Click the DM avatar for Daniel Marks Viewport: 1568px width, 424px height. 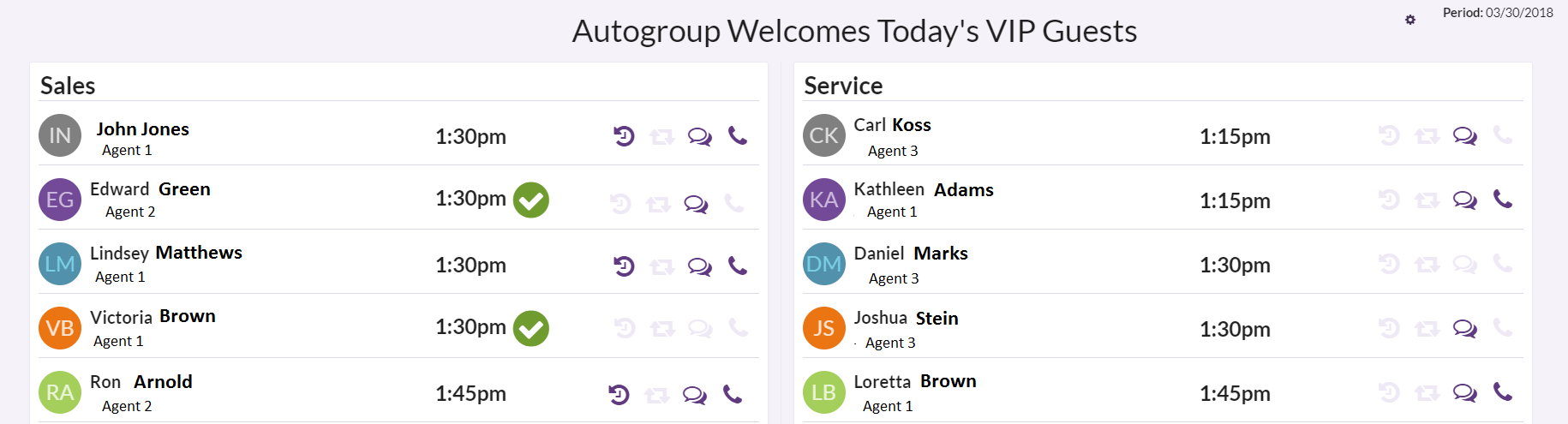pos(824,264)
